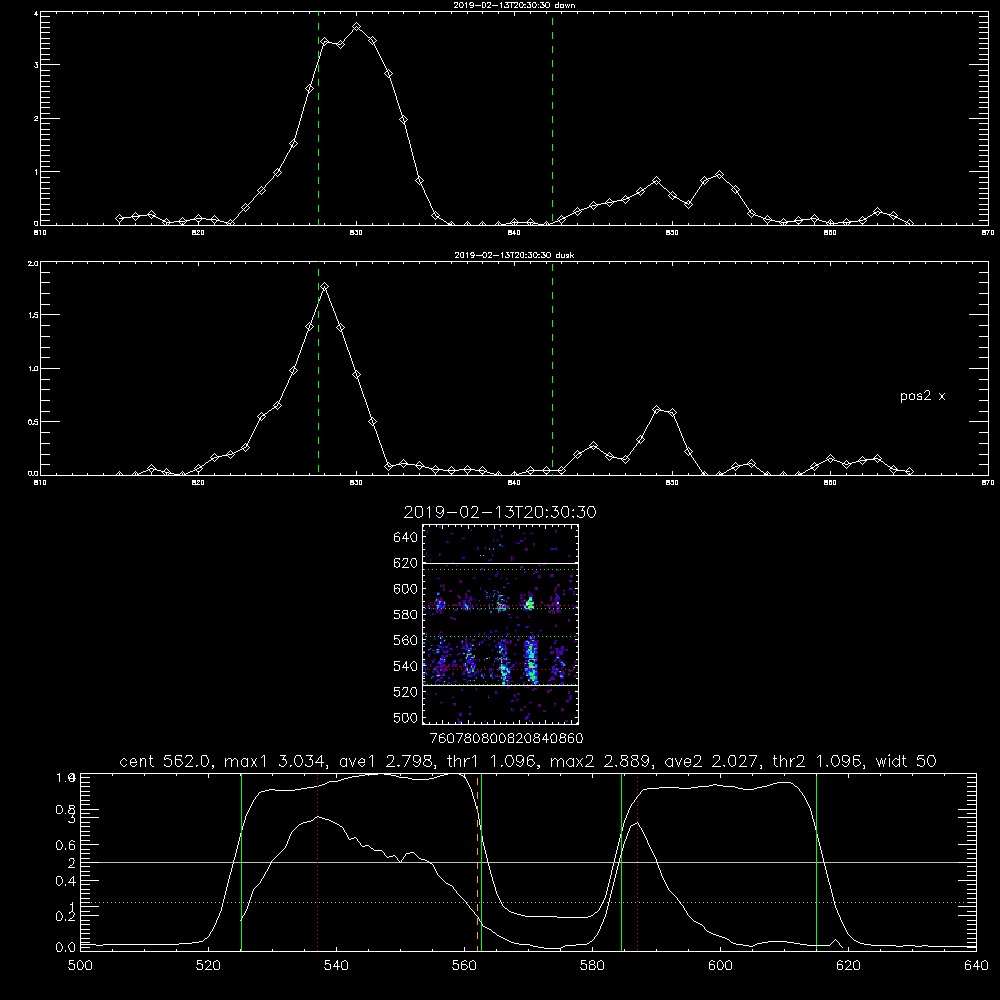
Task: Click 'widt 50' in the statistics line
Action: coord(906,761)
